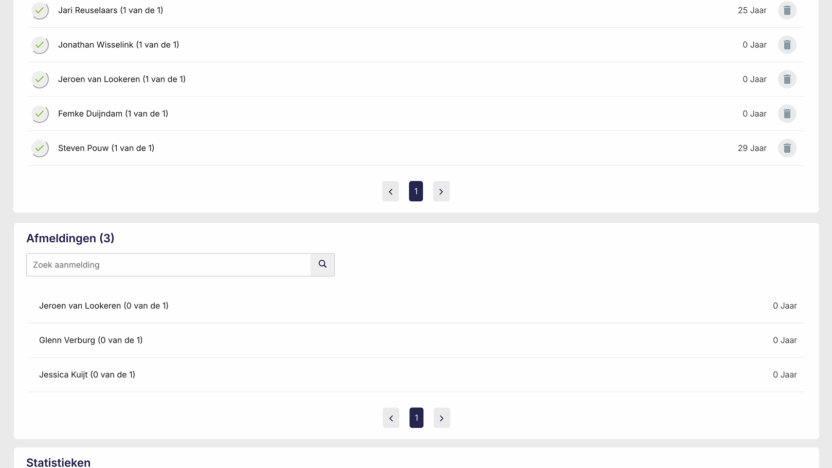Select page 1 in Afmeldingen pagination
The width and height of the screenshot is (832, 468).
tap(416, 418)
